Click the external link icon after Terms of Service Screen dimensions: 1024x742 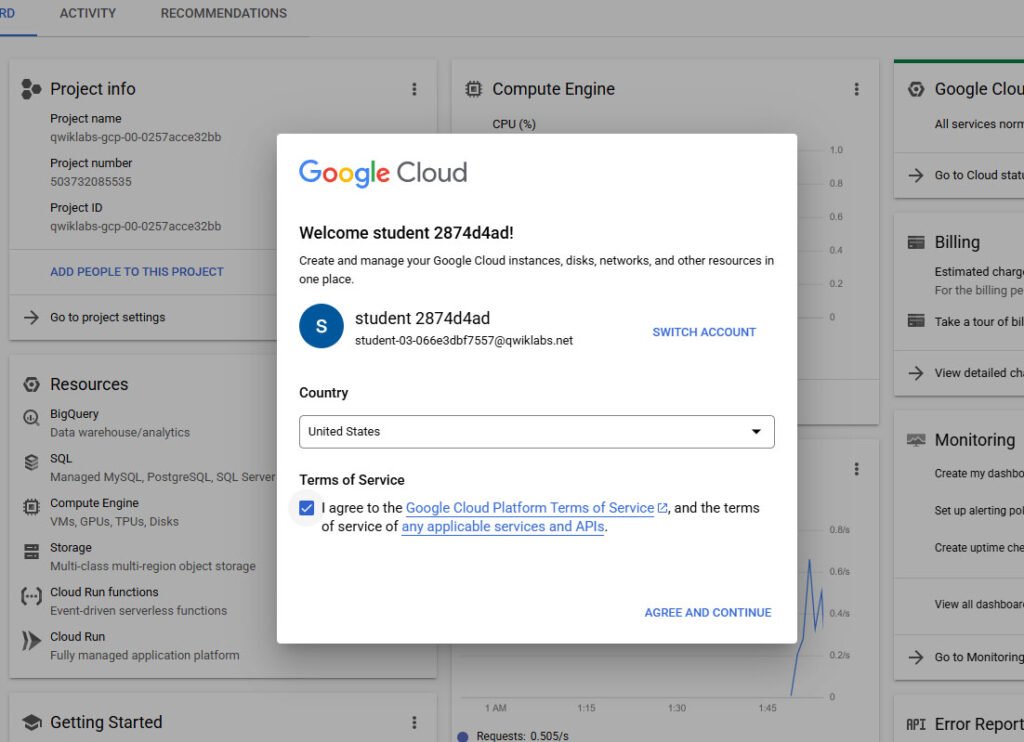(662, 508)
